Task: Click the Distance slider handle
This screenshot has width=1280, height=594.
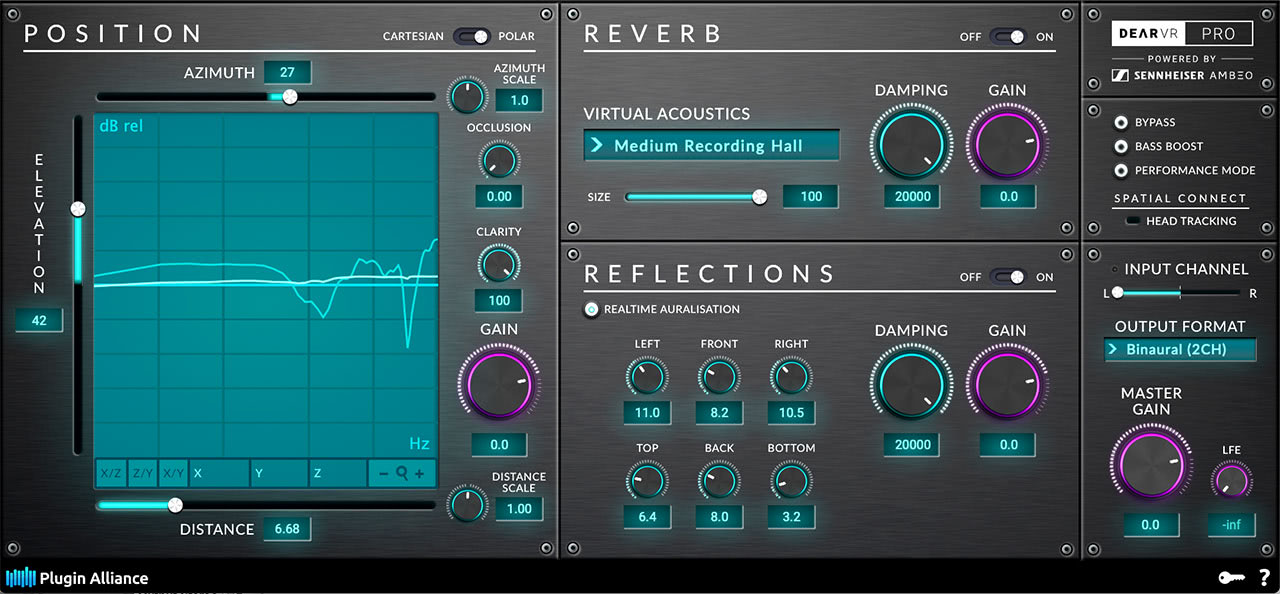Action: (x=175, y=505)
